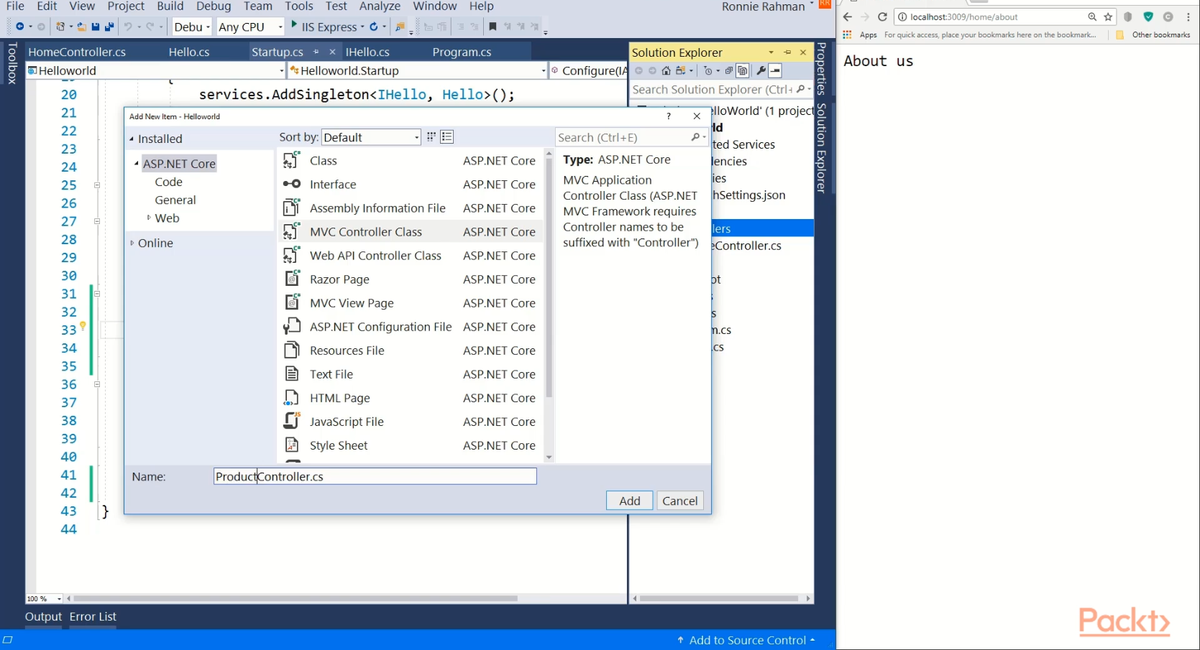1200x650 pixels.
Task: Open Chrome's three-dot menu
Action: click(1187, 17)
